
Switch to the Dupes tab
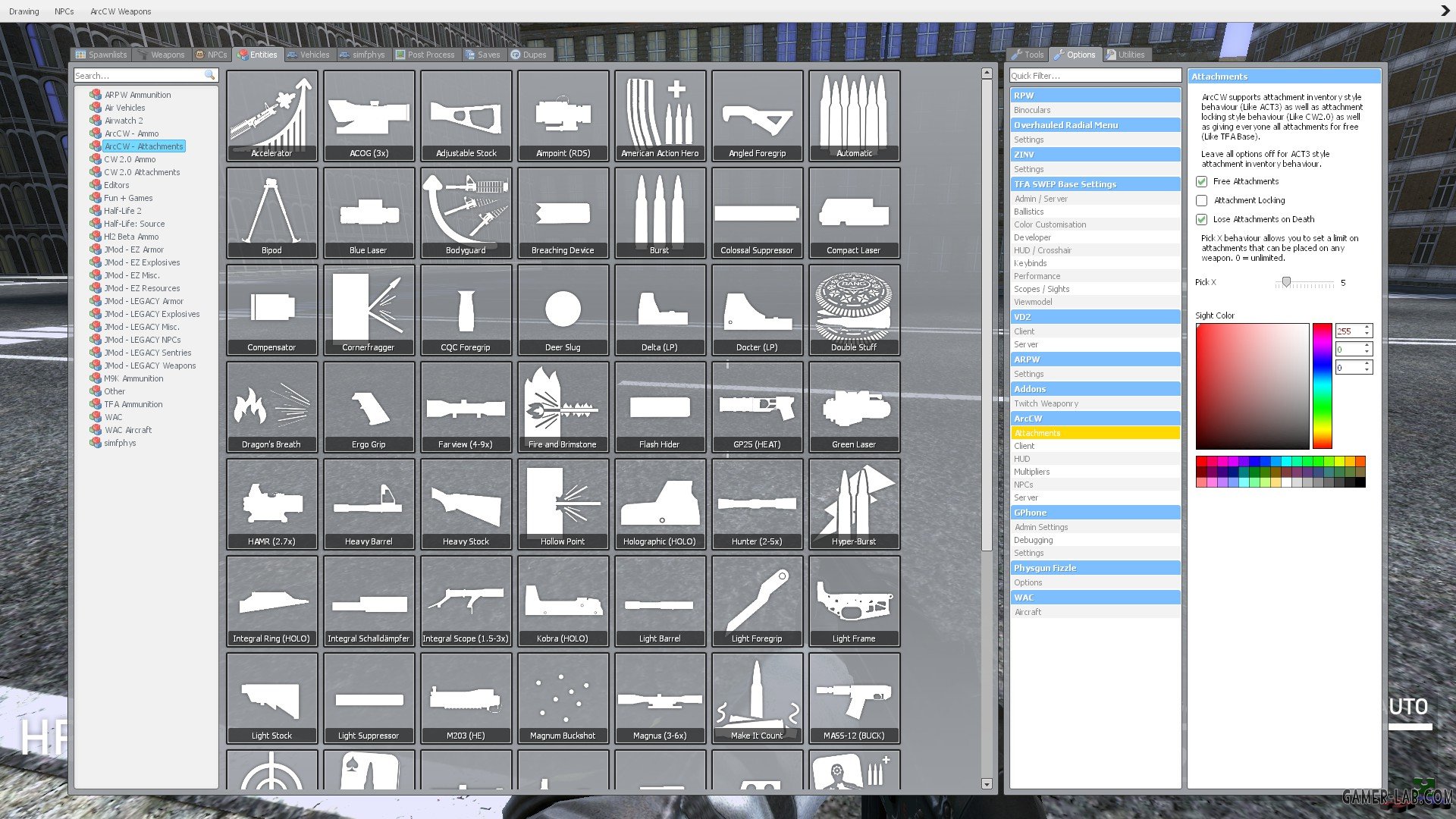[x=529, y=55]
